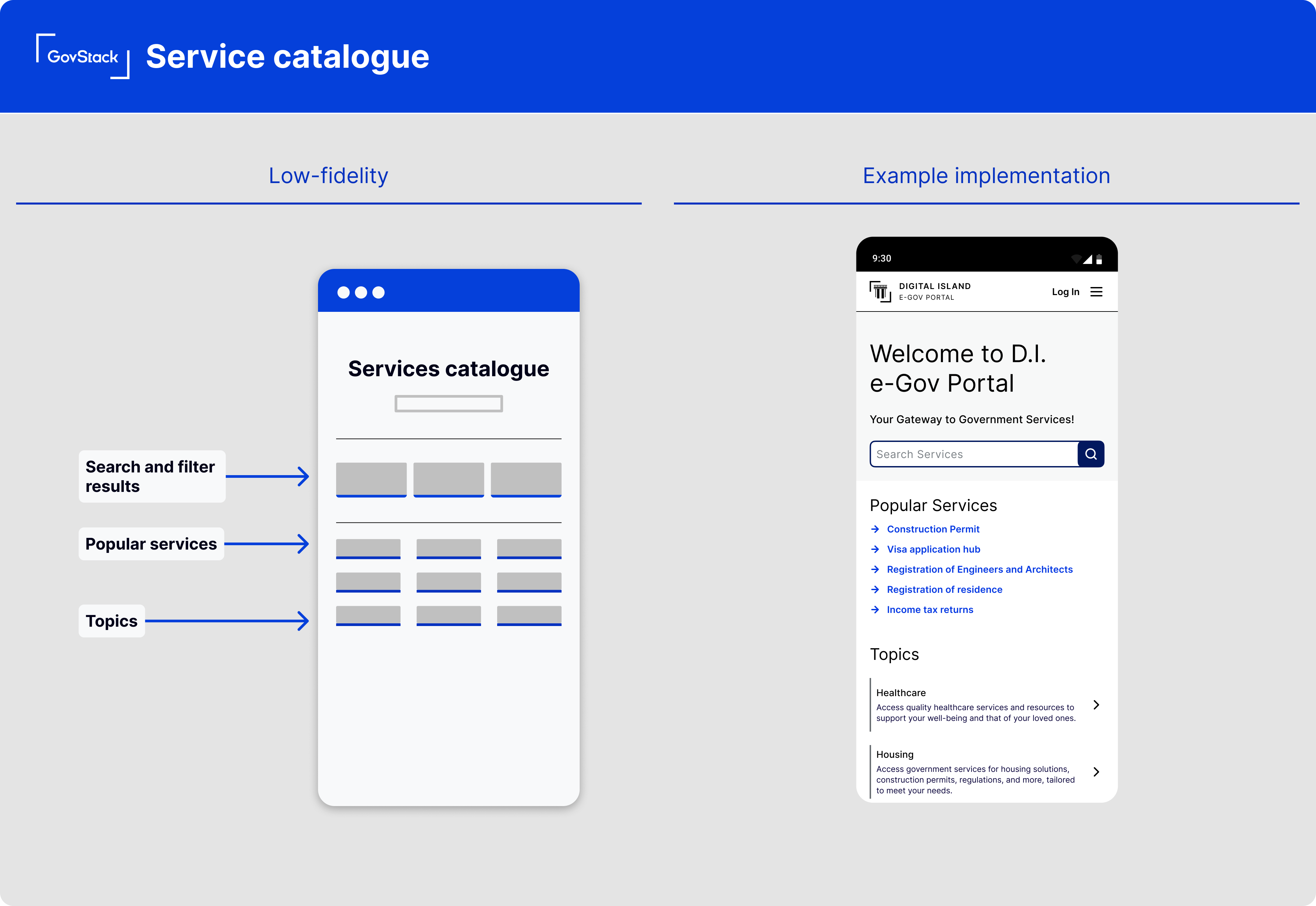Expand the Housing topic chevron

(1096, 772)
